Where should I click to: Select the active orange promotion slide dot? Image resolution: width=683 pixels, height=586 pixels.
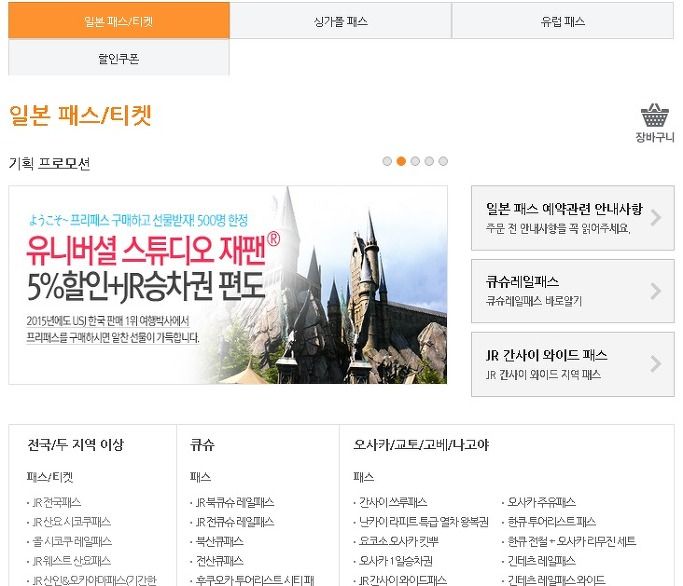click(401, 161)
